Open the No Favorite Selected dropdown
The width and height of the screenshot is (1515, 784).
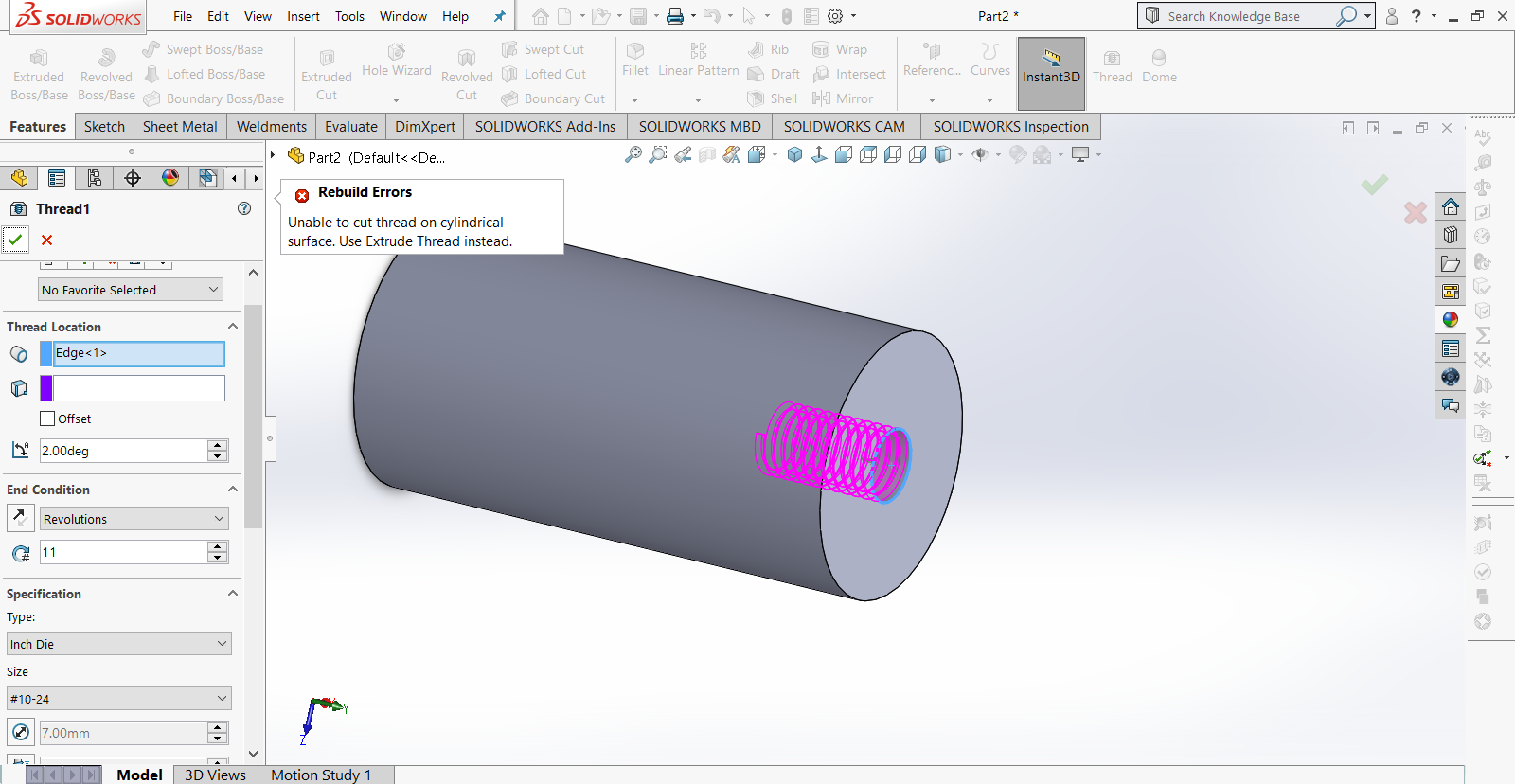pos(131,290)
